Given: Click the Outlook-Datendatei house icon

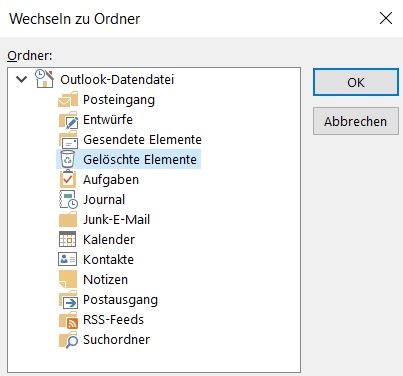Looking at the screenshot, I should pyautogui.click(x=44, y=79).
